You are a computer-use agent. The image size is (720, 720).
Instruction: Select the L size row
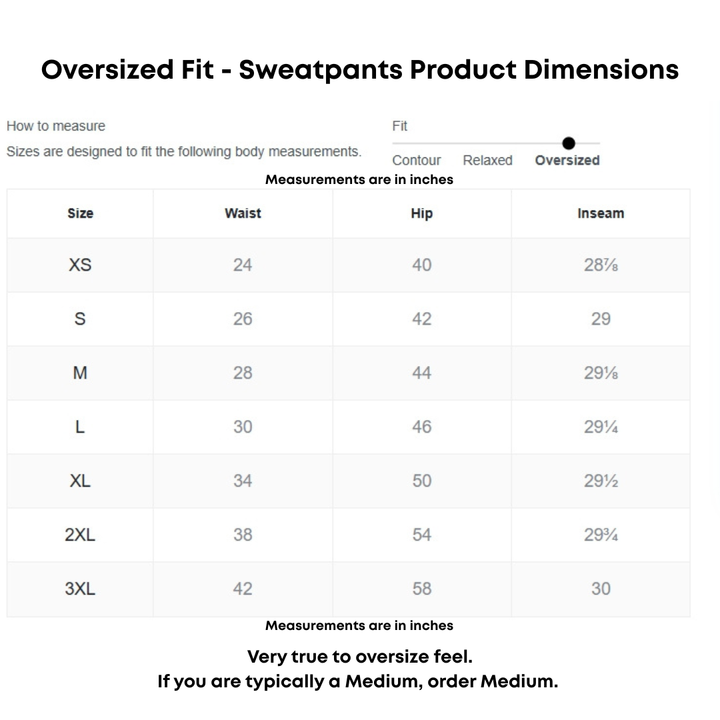pos(80,427)
